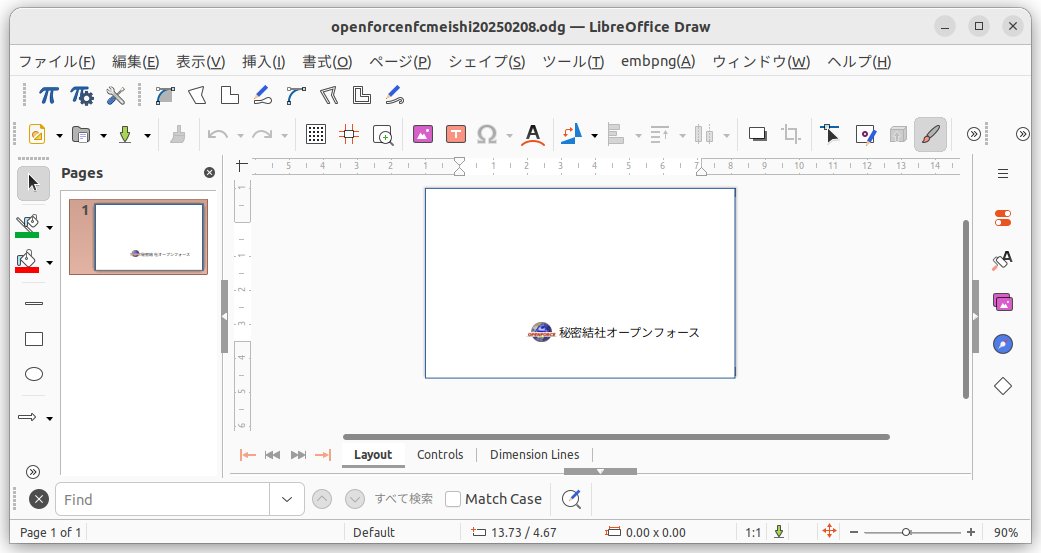
Task: Toggle the gluepoint functions icon
Action: (x=866, y=135)
